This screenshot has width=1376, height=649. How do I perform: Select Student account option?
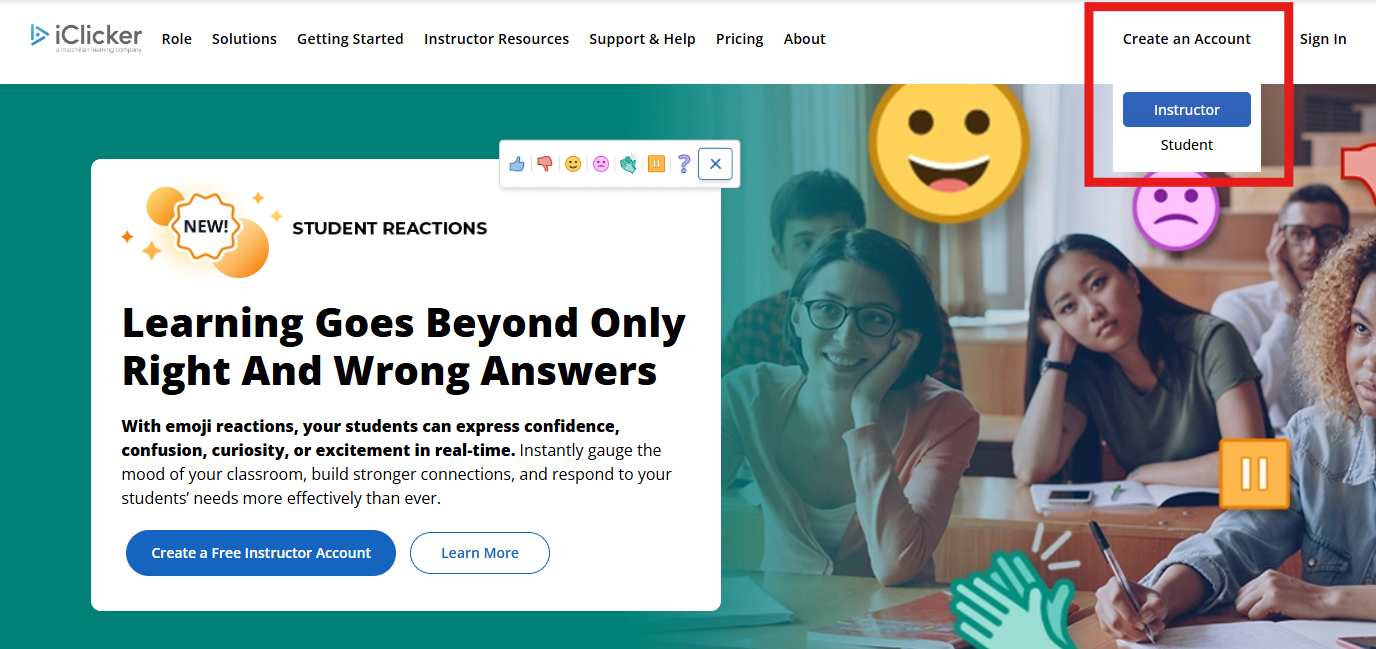(1187, 145)
